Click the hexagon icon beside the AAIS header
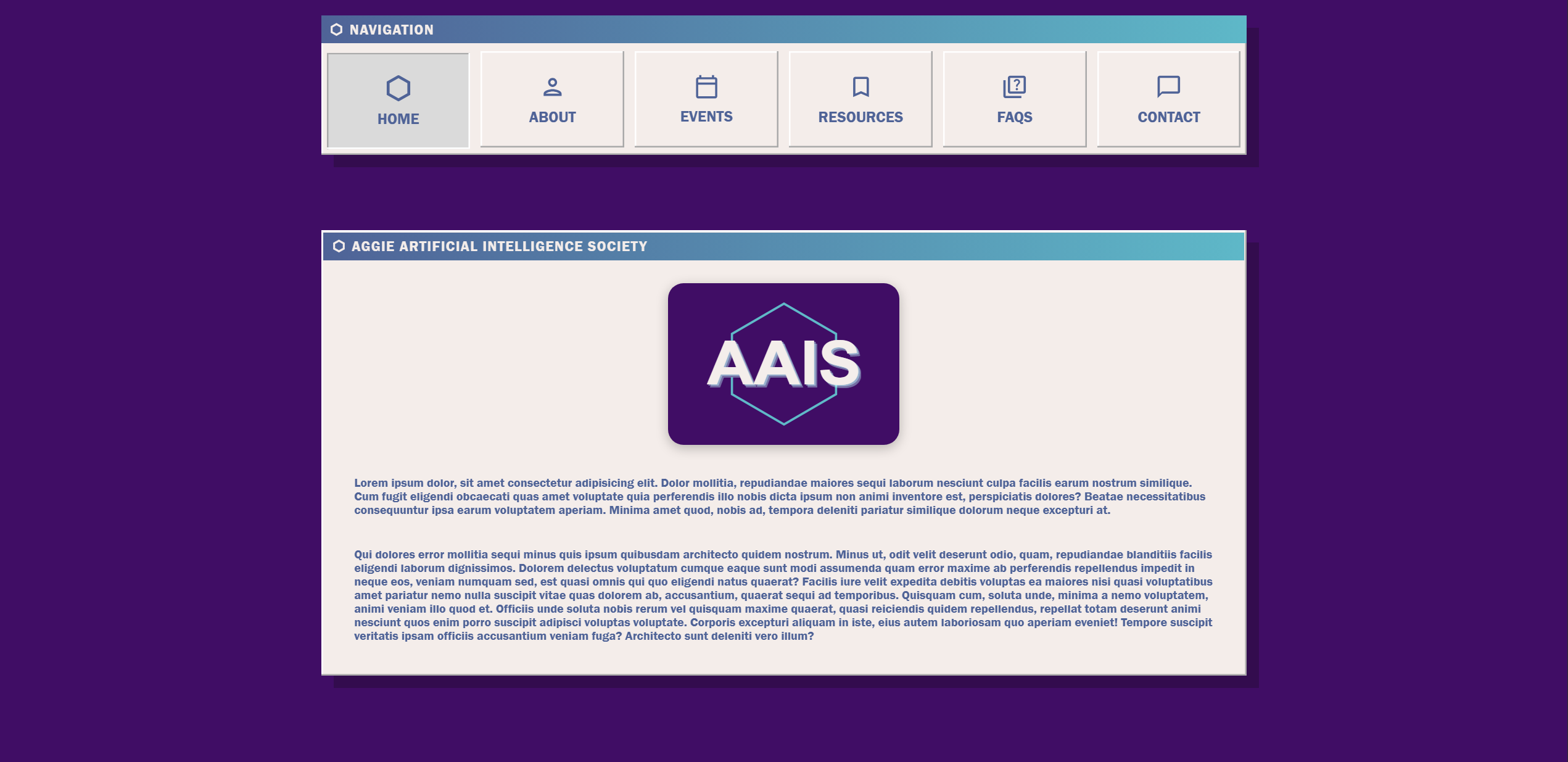 [340, 246]
